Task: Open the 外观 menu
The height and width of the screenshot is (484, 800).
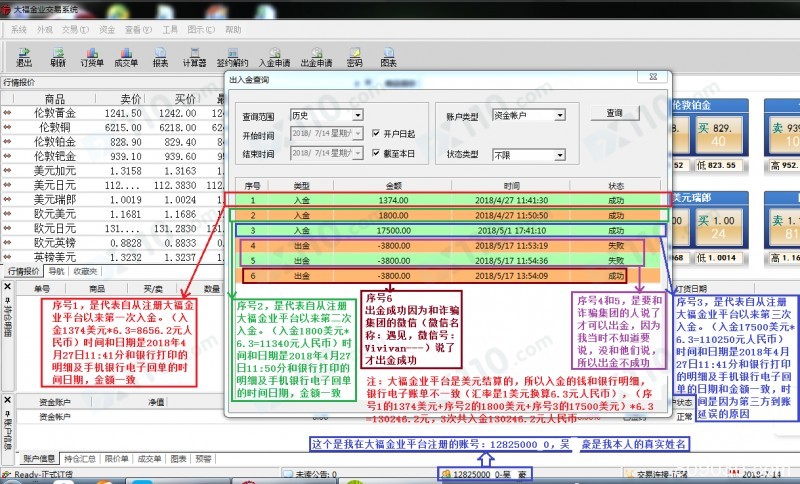Action: pos(44,30)
